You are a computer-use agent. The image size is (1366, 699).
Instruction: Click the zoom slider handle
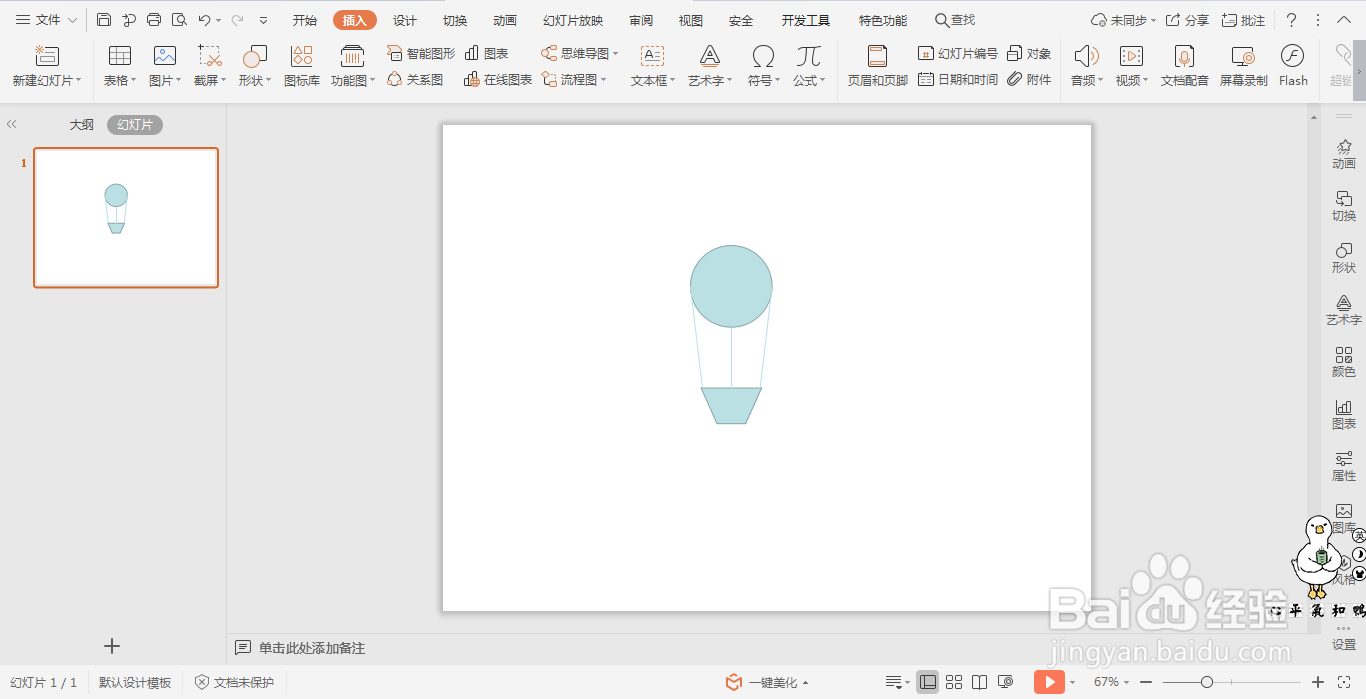pos(1207,682)
